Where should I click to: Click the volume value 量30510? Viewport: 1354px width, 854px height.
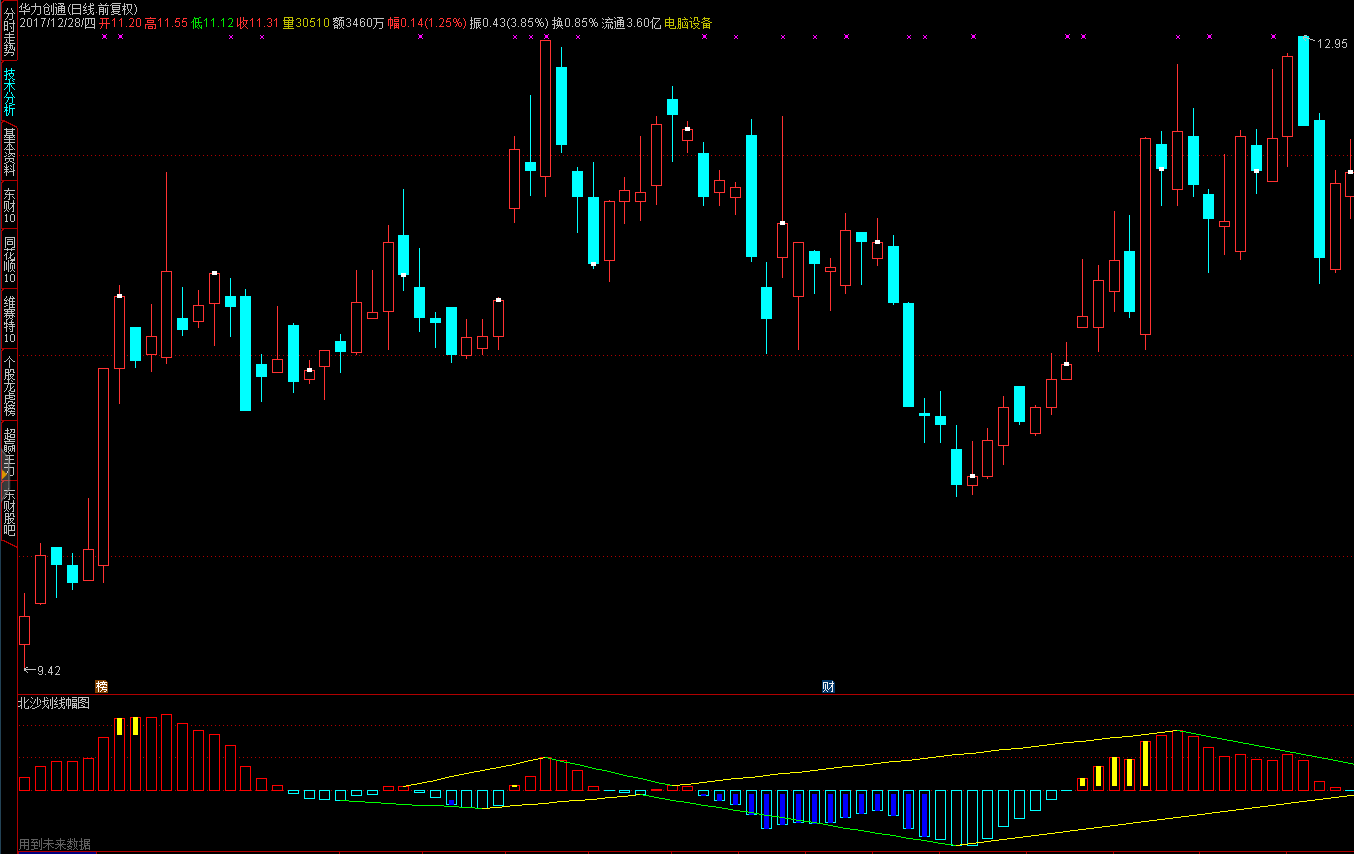click(306, 22)
